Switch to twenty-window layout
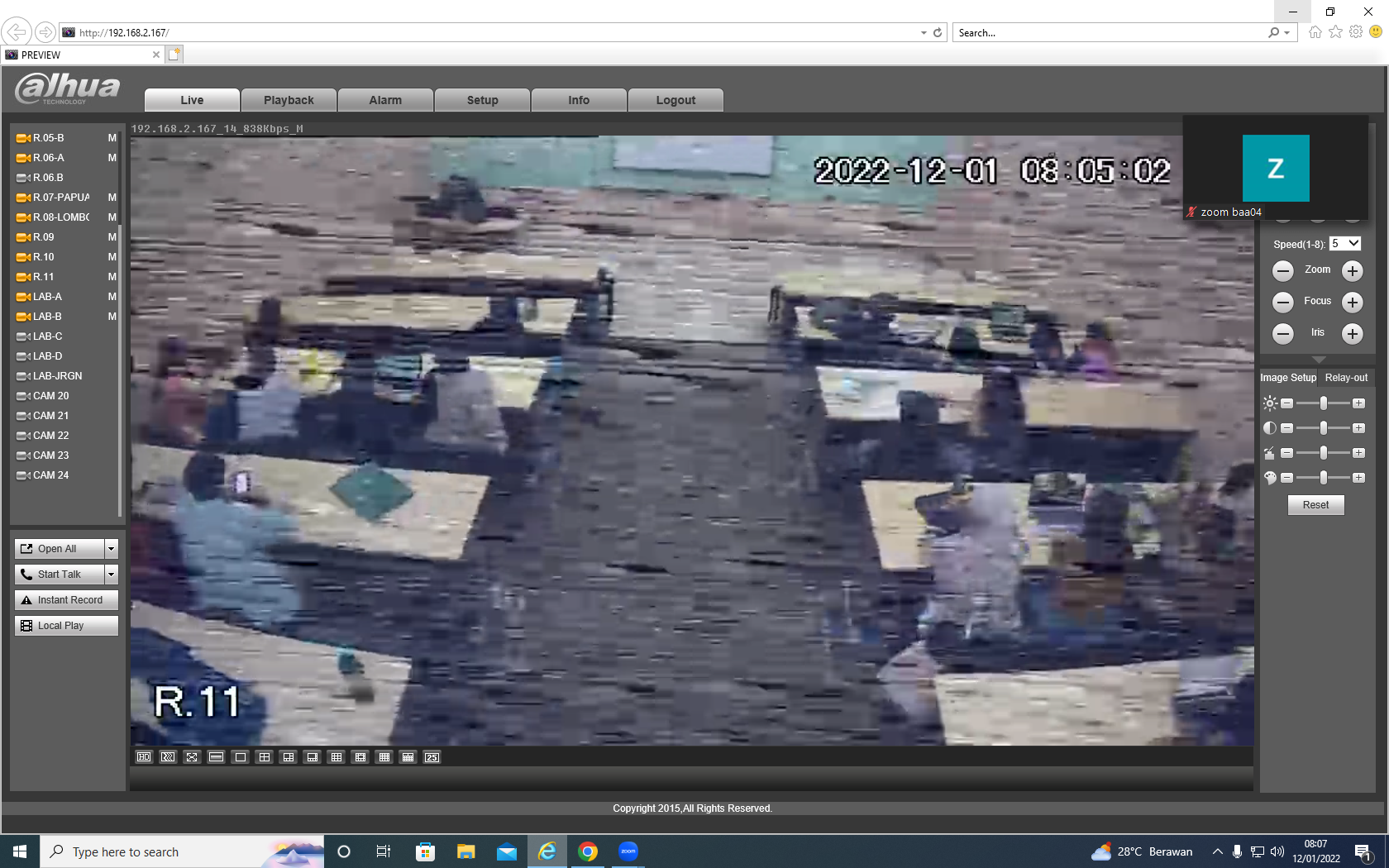 coord(408,757)
